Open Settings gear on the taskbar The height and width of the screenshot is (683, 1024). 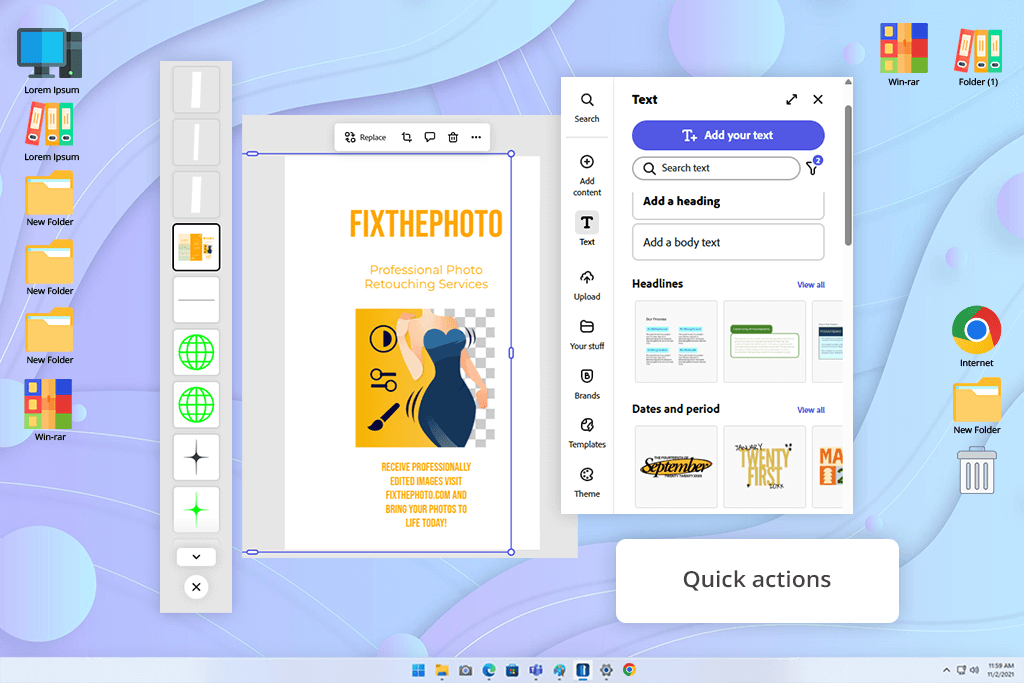click(x=606, y=670)
